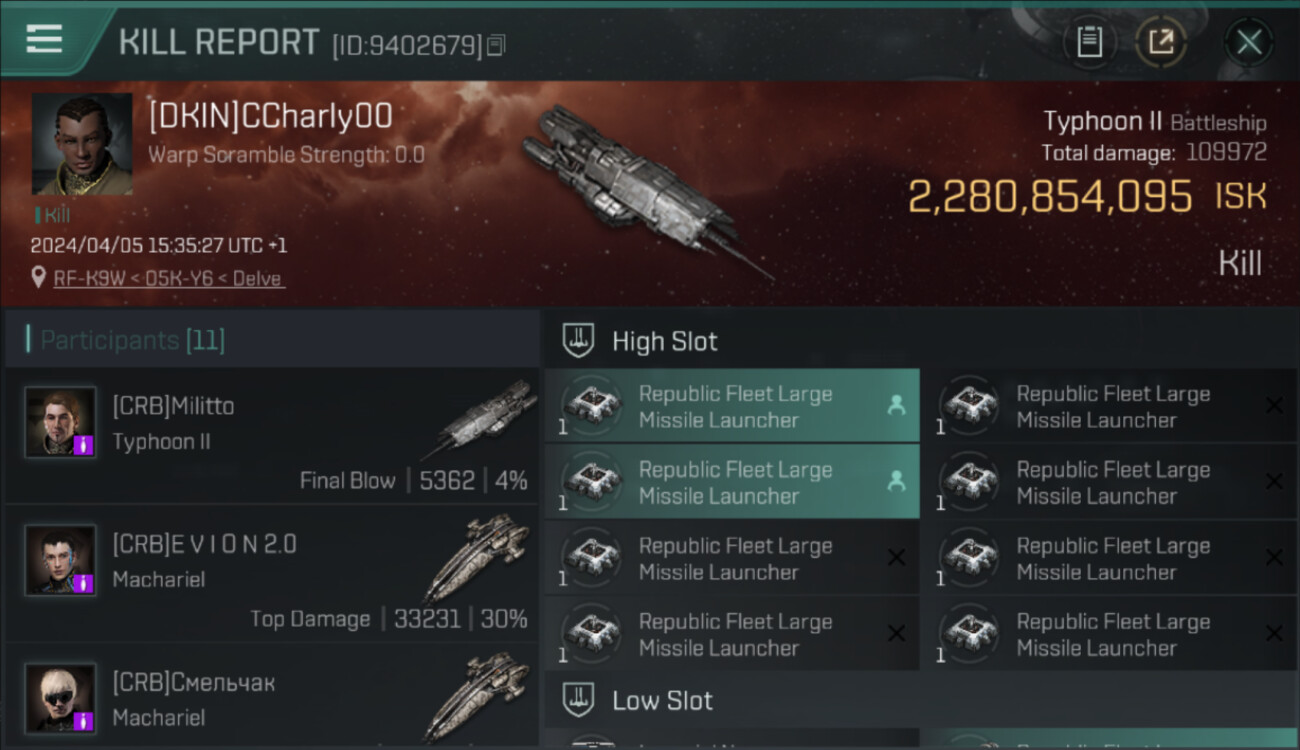1300x750 pixels.
Task: Share the kill report externally
Action: 1161,42
